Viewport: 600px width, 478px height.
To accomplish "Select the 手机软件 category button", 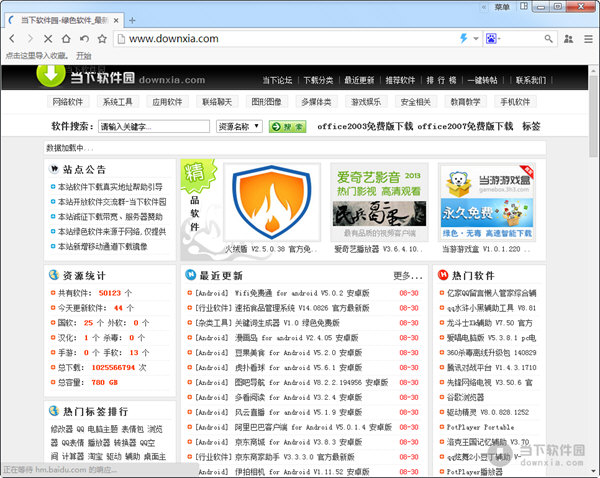I will tap(515, 102).
